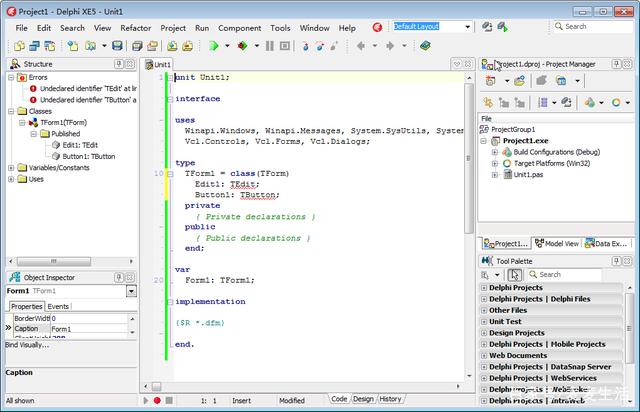Click the Save Current Desktop icon
The height and width of the screenshot is (412, 640).
tap(487, 27)
